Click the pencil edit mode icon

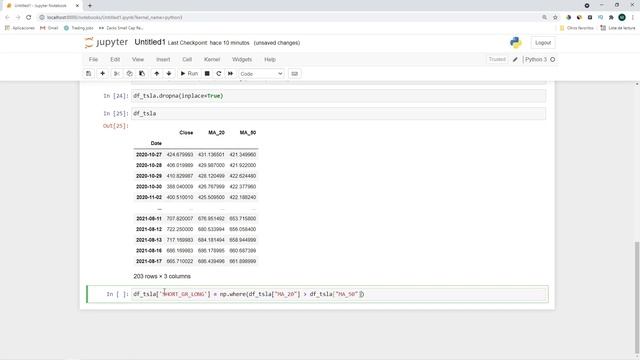click(515, 60)
